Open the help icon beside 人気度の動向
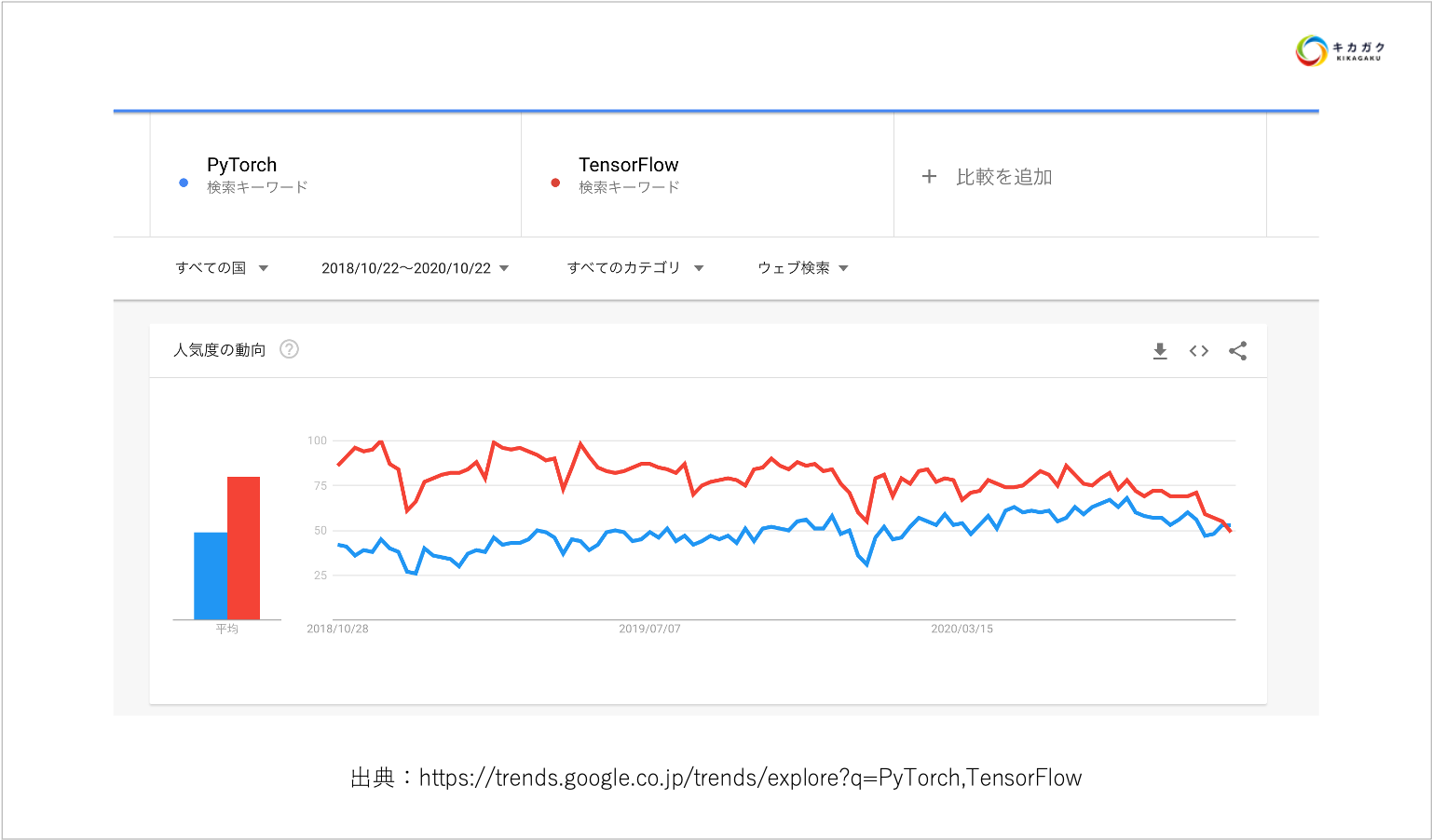This screenshot has height=840, width=1432. tap(290, 349)
